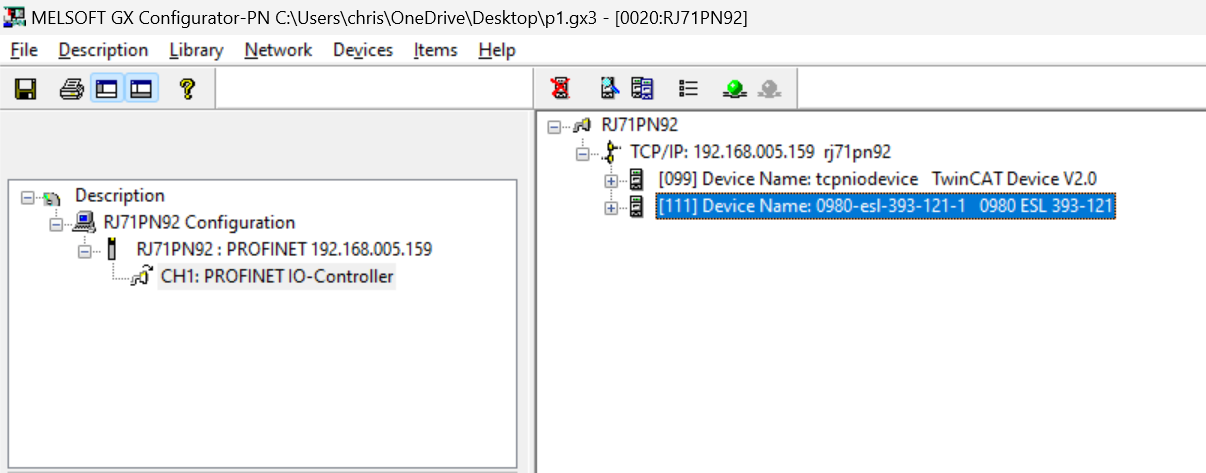Toggle the first window pane view button

tap(106, 89)
